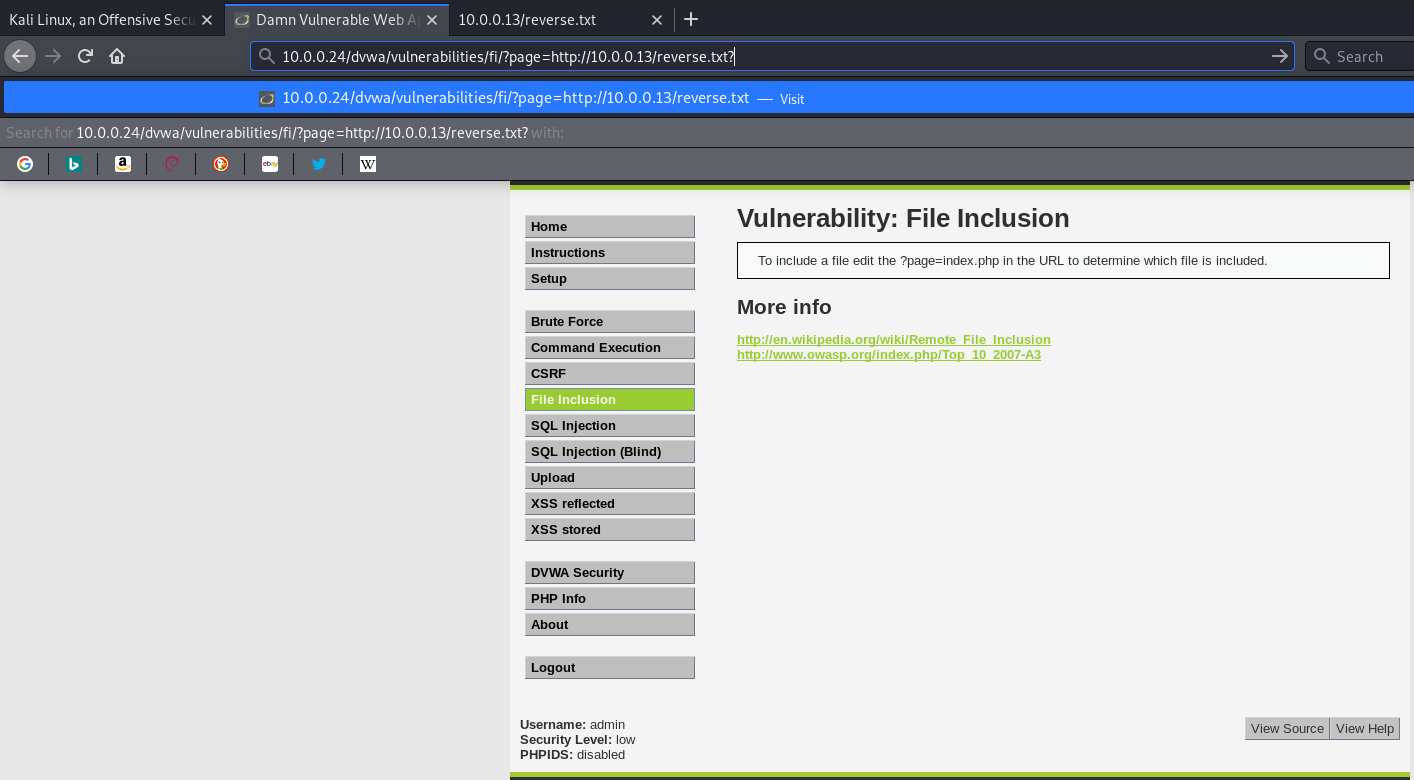Go back to previous page

pyautogui.click(x=20, y=56)
